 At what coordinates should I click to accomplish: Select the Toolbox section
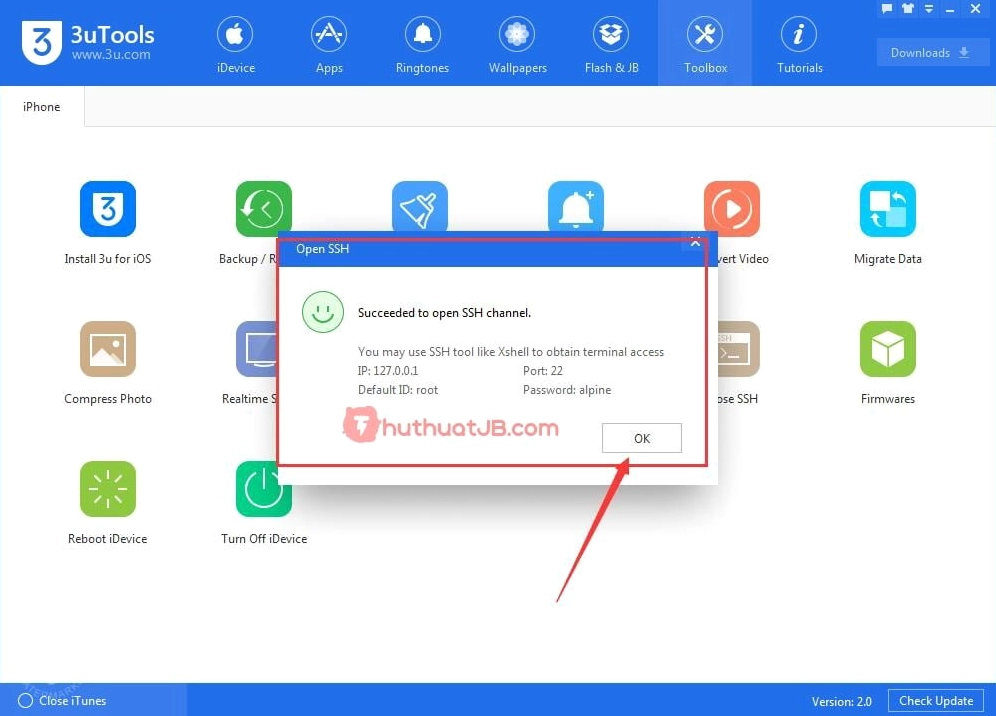tap(705, 44)
